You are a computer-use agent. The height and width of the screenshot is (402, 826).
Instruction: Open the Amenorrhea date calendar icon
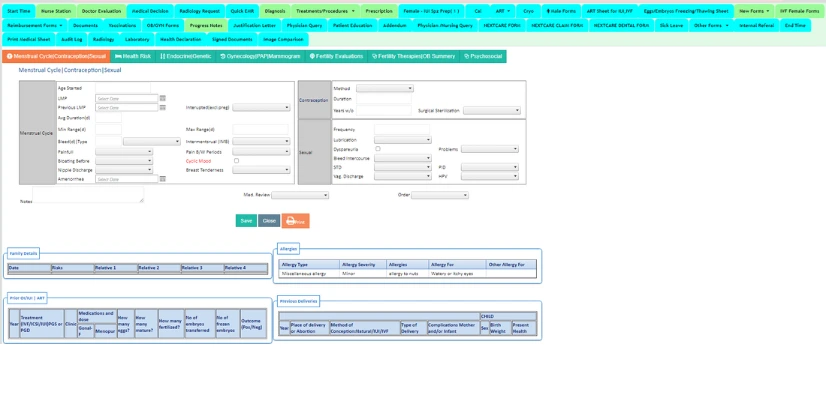163,179
